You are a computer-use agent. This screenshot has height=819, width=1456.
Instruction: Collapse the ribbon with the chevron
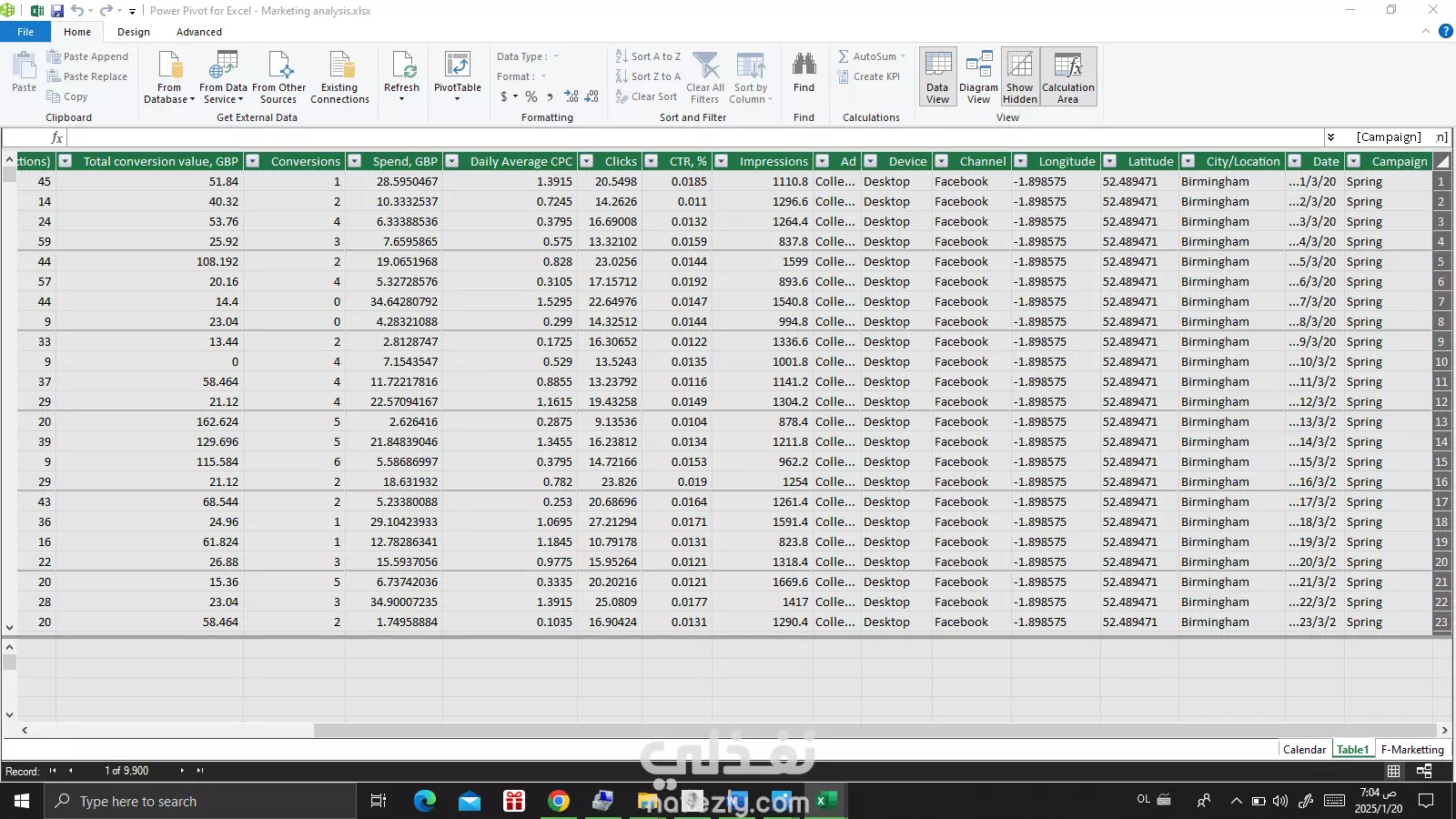pyautogui.click(x=1426, y=31)
